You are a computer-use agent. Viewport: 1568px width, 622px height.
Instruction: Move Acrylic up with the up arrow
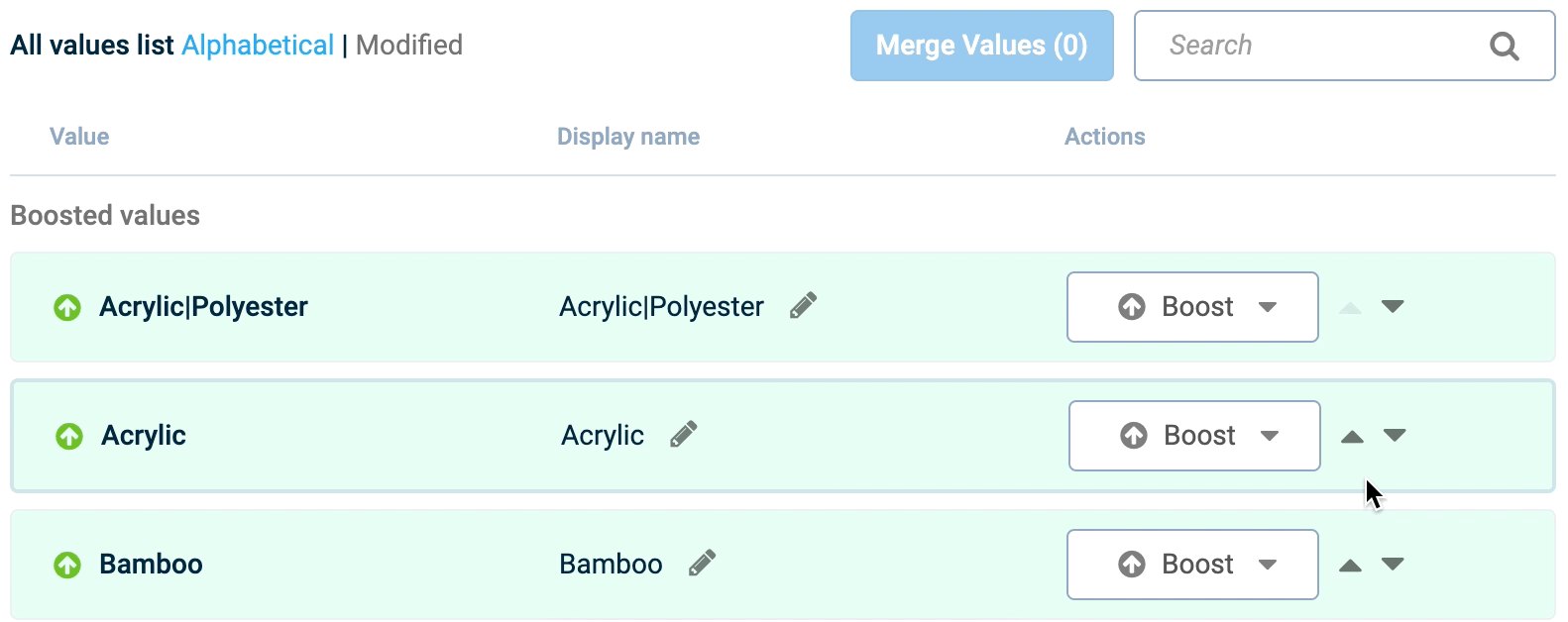1352,437
